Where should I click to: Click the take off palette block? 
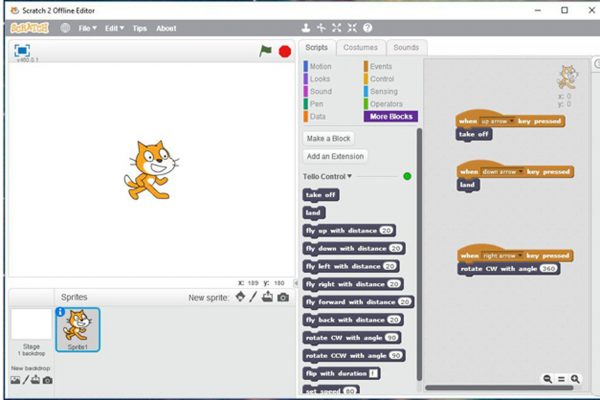321,195
